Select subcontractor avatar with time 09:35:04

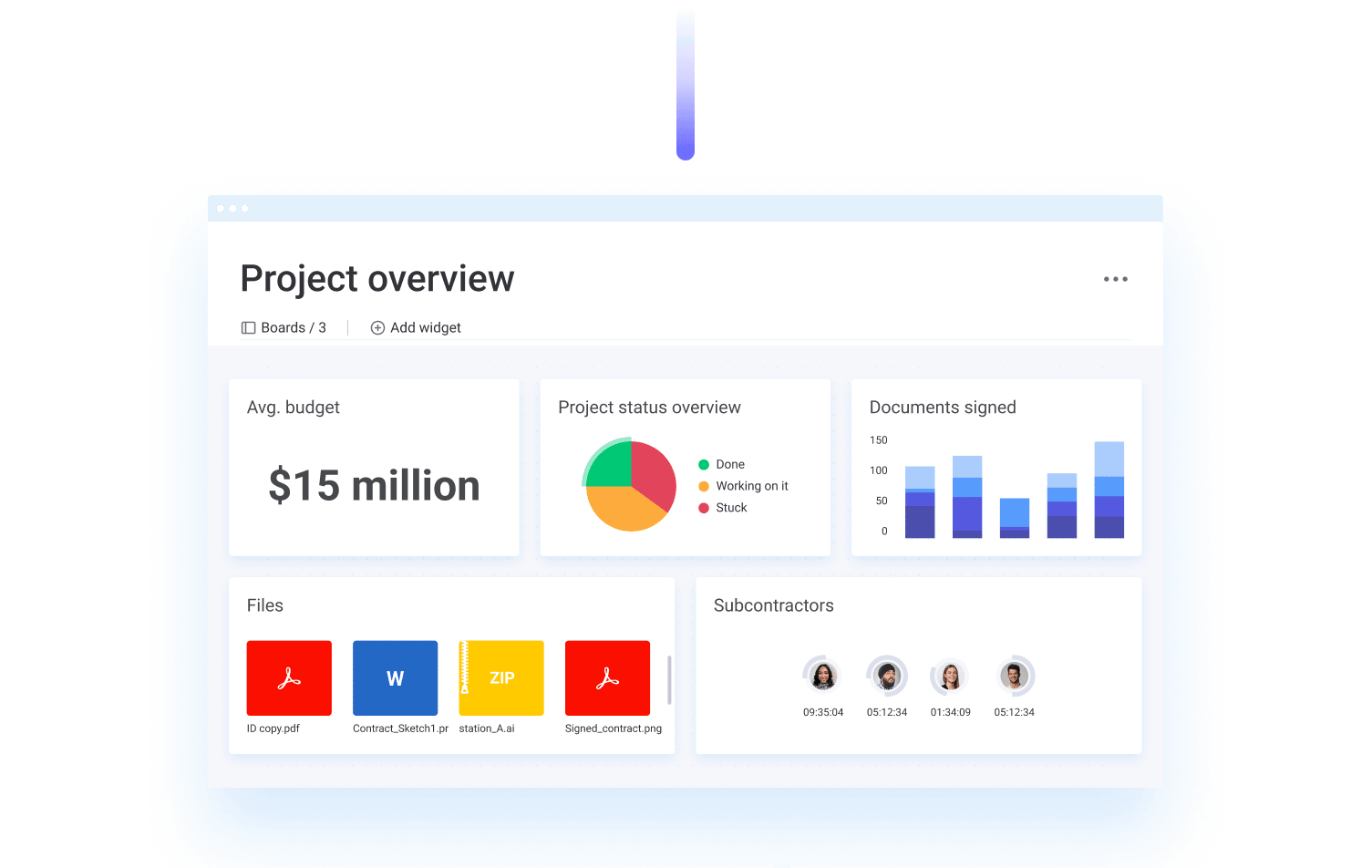pos(823,676)
